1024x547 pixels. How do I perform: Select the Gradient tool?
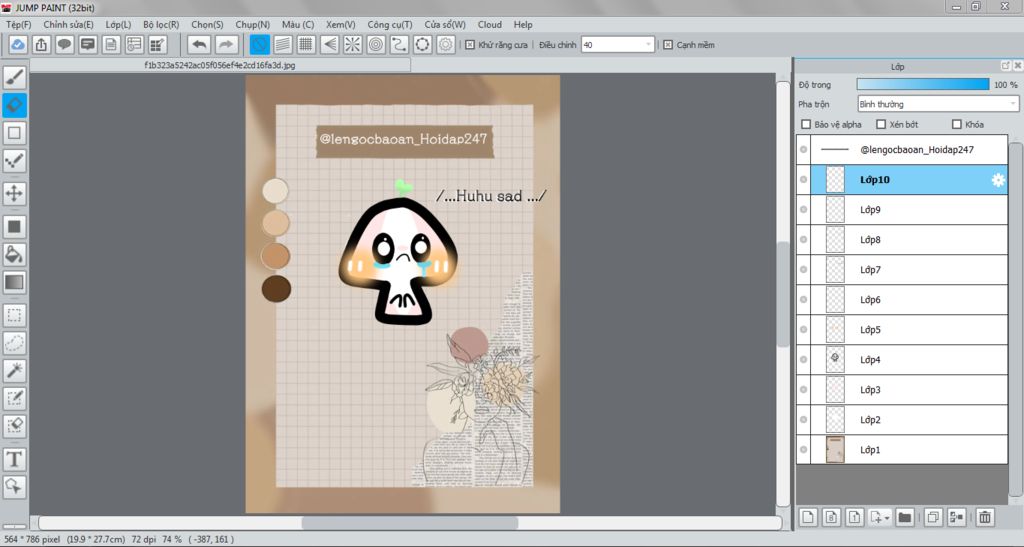pyautogui.click(x=14, y=283)
